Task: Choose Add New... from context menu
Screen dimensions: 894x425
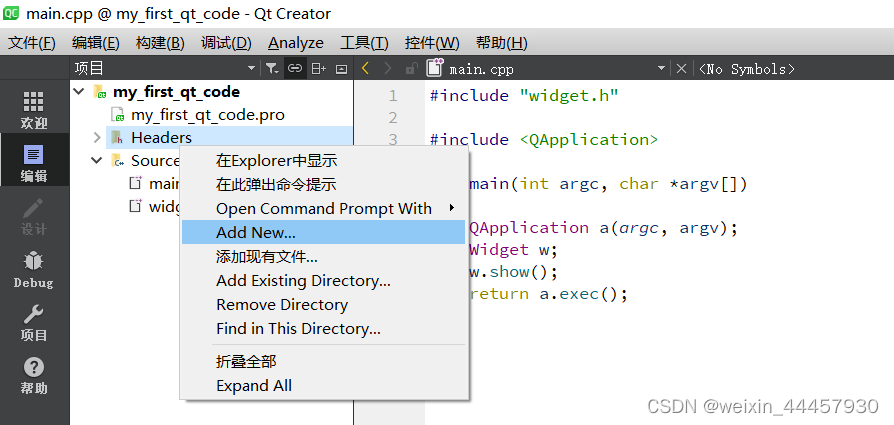Action: pos(324,232)
